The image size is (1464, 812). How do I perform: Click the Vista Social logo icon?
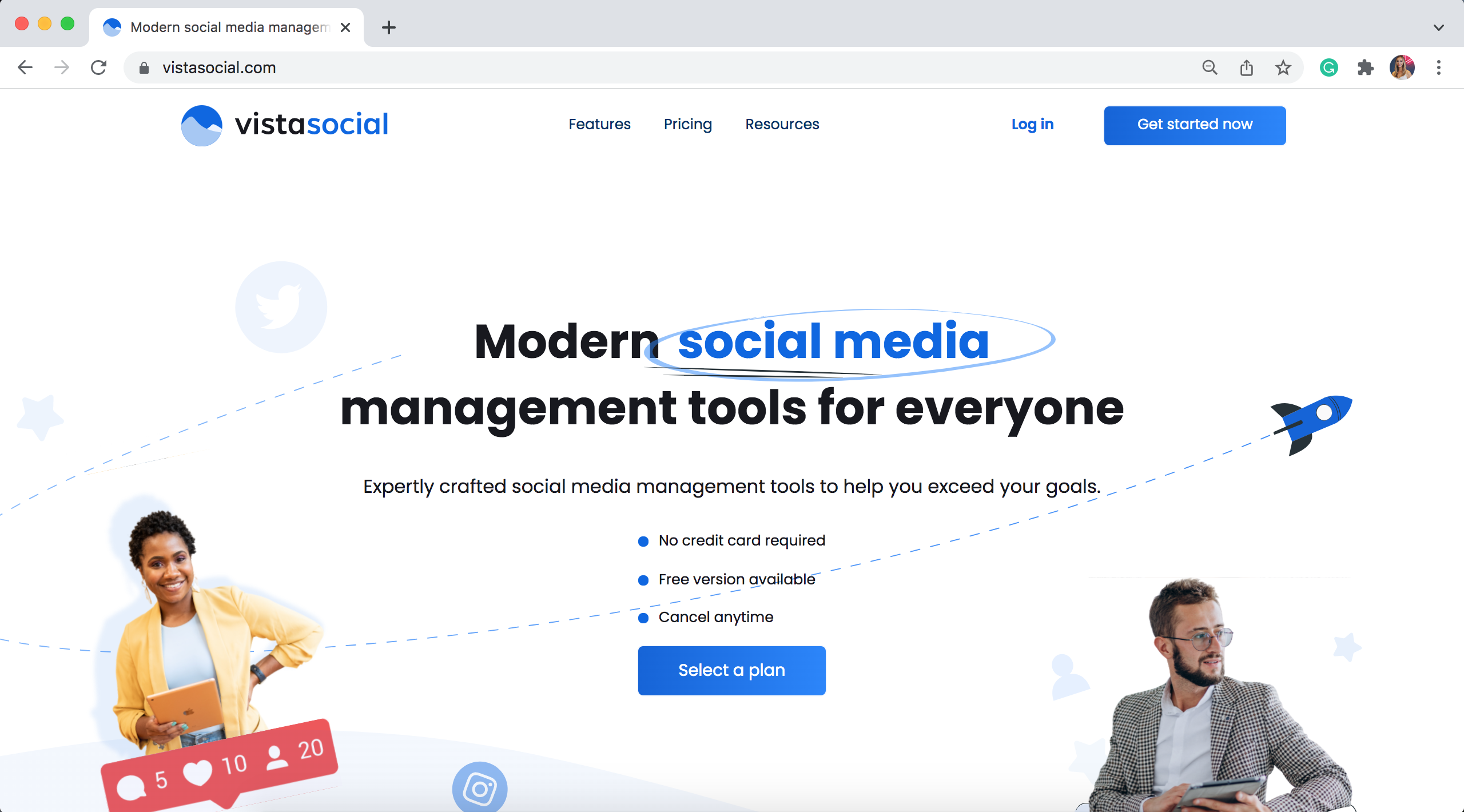point(199,125)
